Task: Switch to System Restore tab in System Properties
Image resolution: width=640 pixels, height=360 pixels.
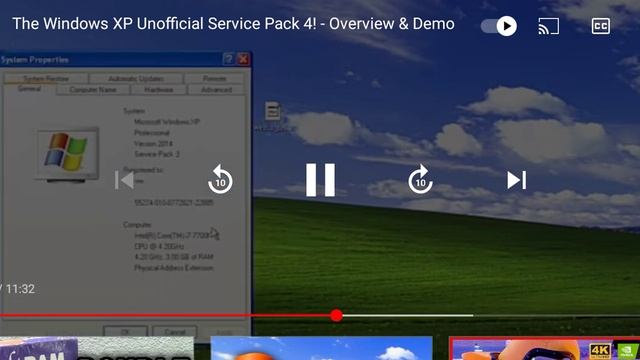Action: (x=46, y=78)
